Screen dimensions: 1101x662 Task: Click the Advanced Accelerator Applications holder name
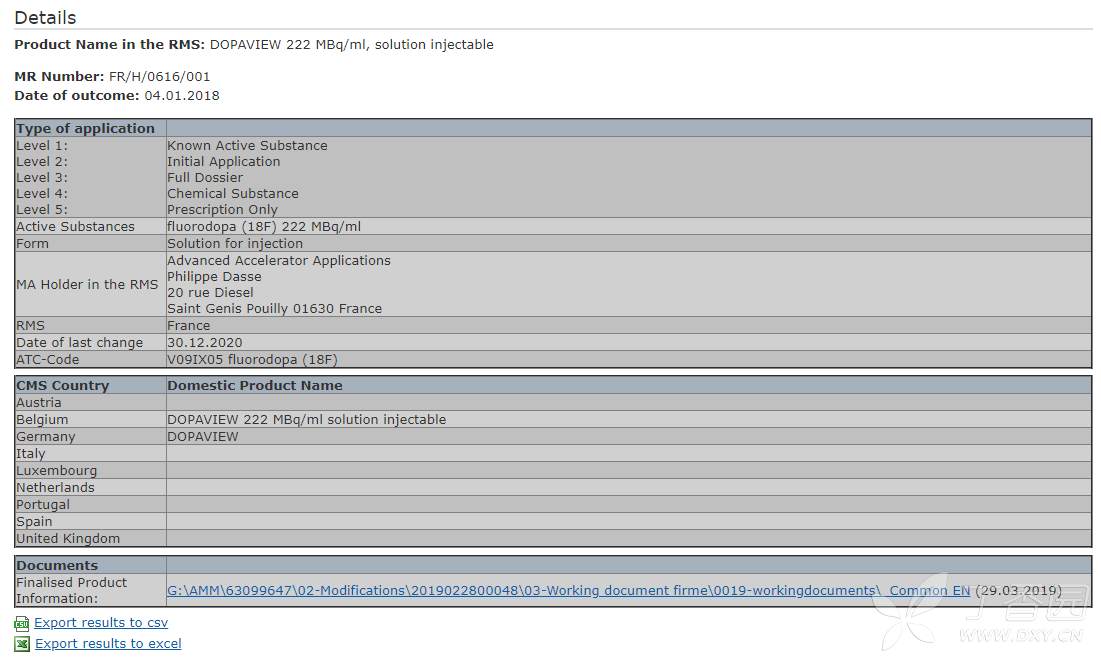click(x=279, y=261)
